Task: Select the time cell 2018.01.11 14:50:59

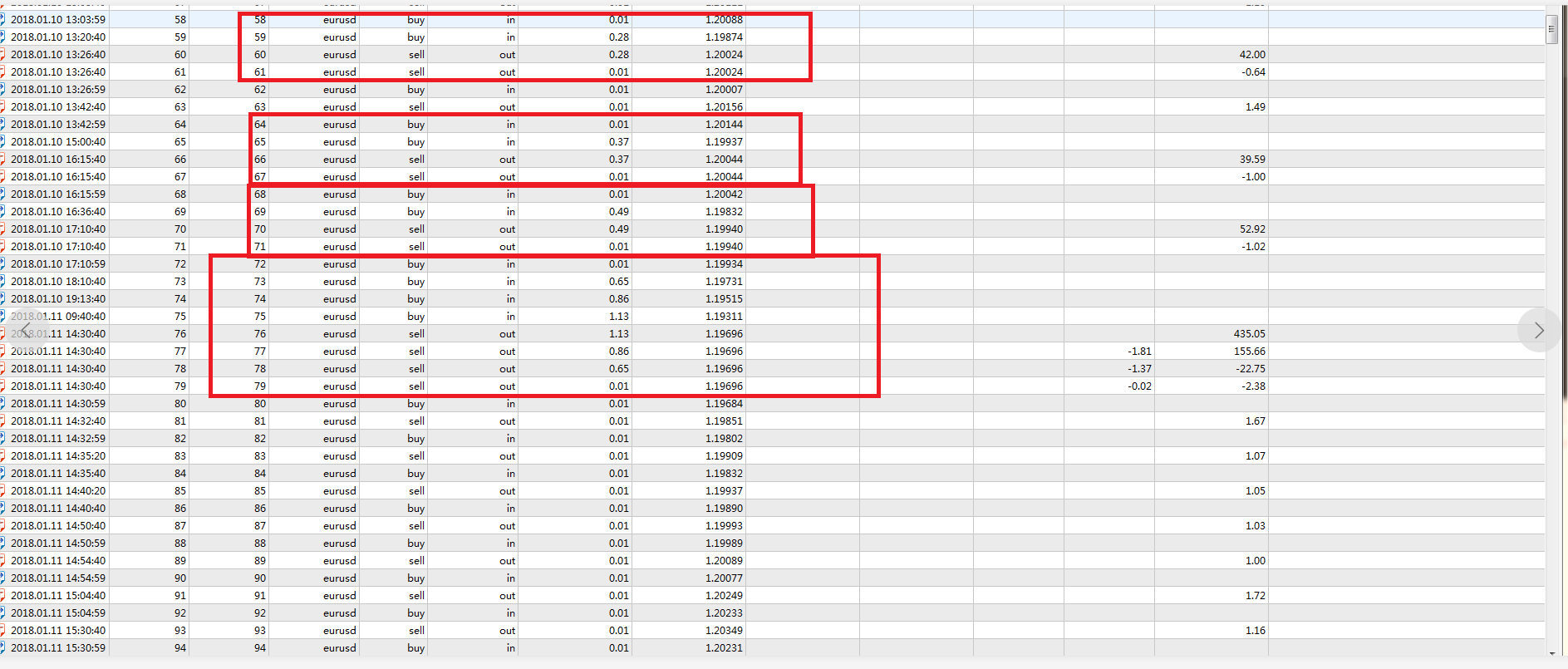Action: pos(58,543)
